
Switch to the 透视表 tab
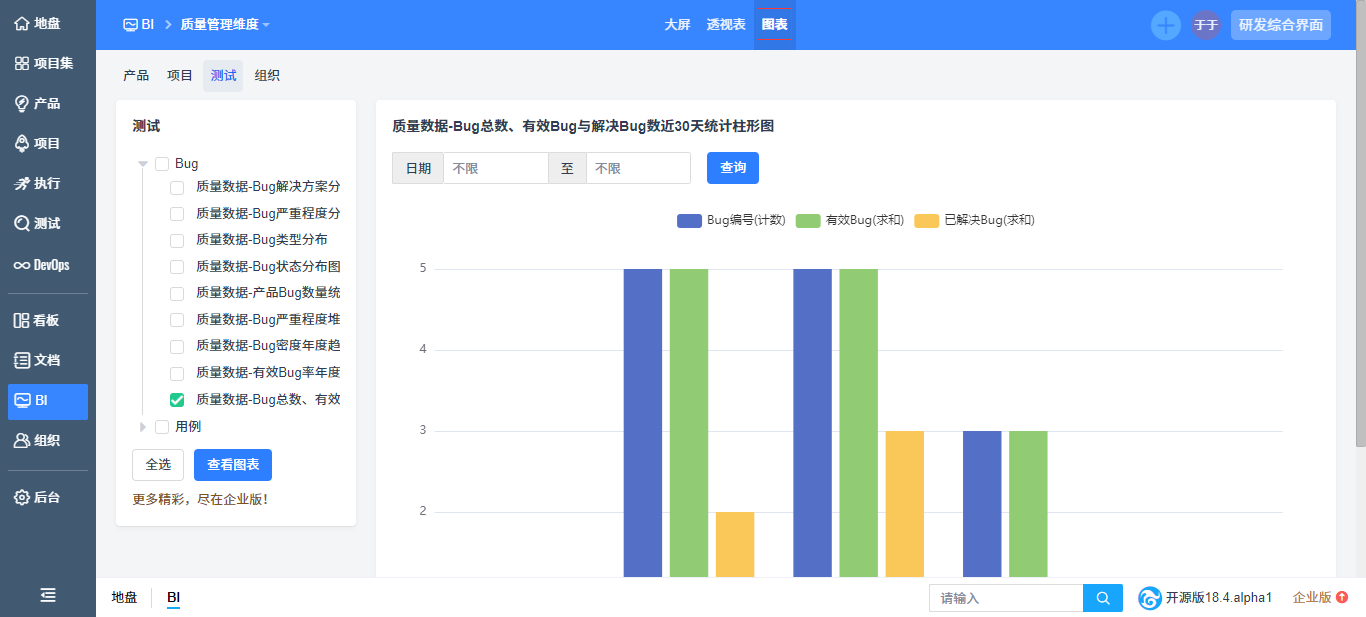pos(727,24)
